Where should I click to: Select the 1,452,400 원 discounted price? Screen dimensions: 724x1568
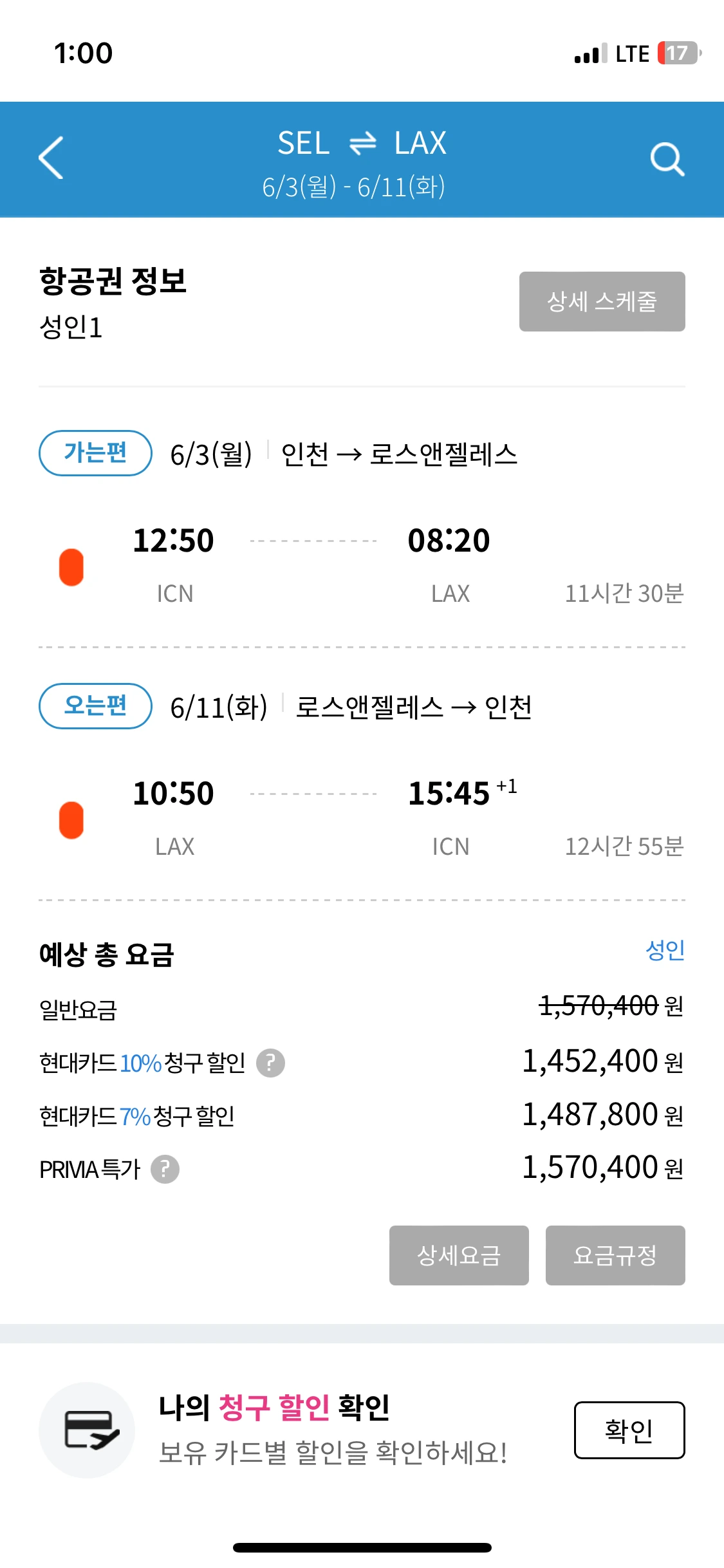click(602, 1061)
